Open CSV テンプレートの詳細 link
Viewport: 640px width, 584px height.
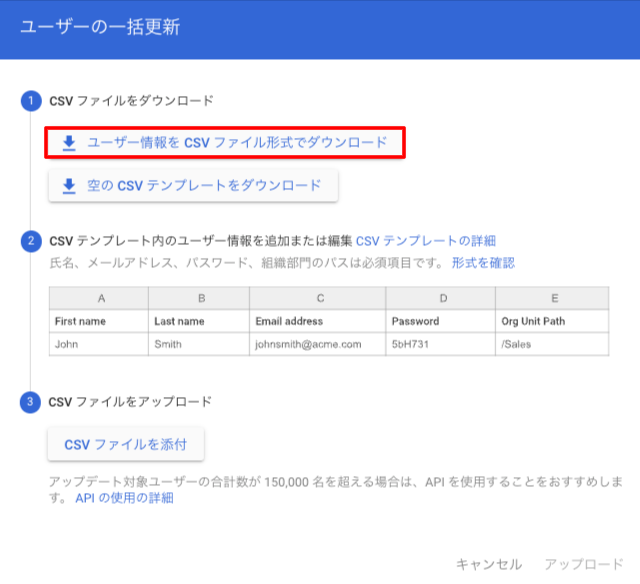point(426,241)
